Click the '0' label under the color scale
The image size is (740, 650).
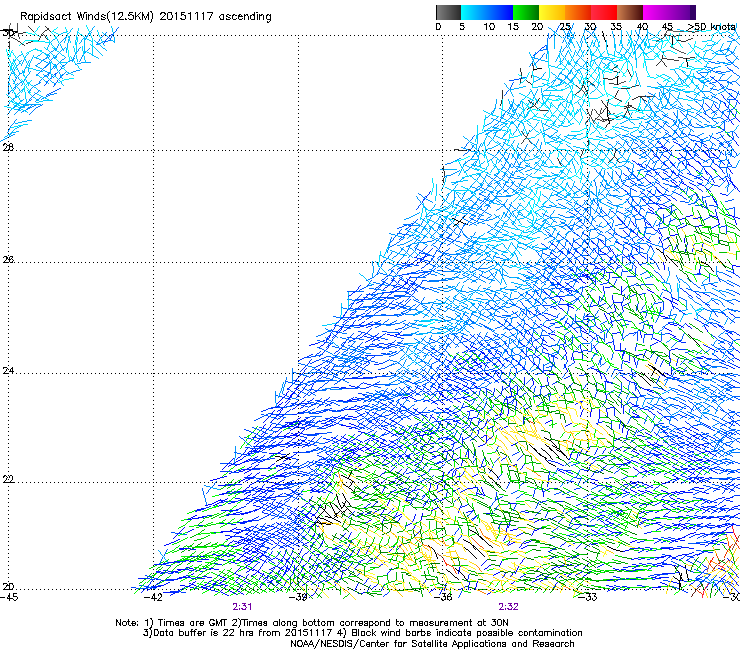click(x=438, y=27)
